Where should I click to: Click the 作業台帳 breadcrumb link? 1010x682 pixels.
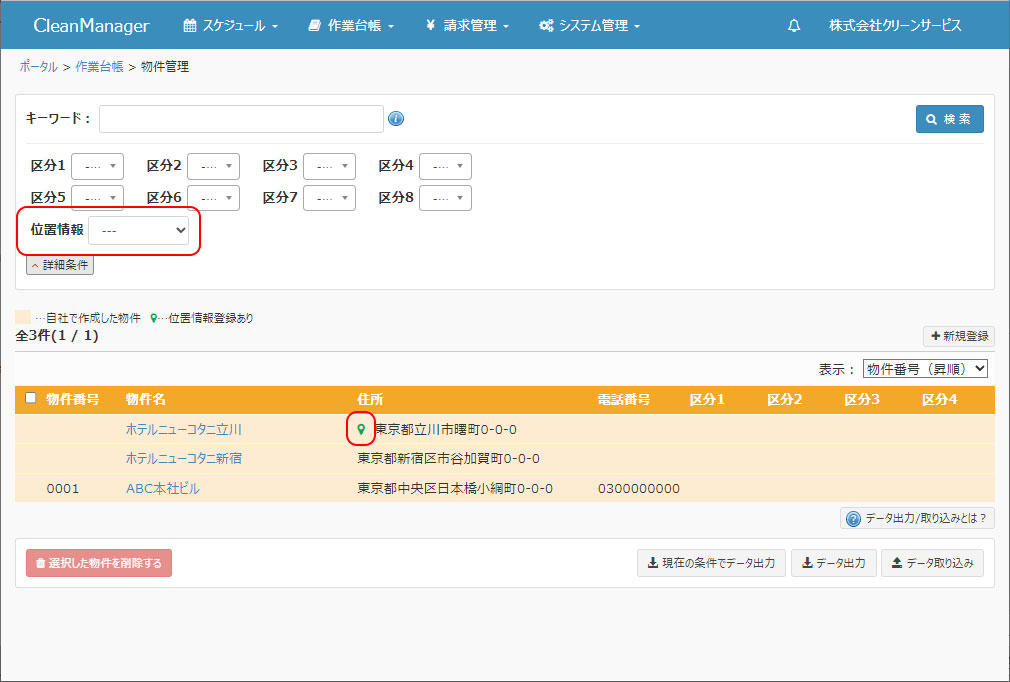coord(99,67)
